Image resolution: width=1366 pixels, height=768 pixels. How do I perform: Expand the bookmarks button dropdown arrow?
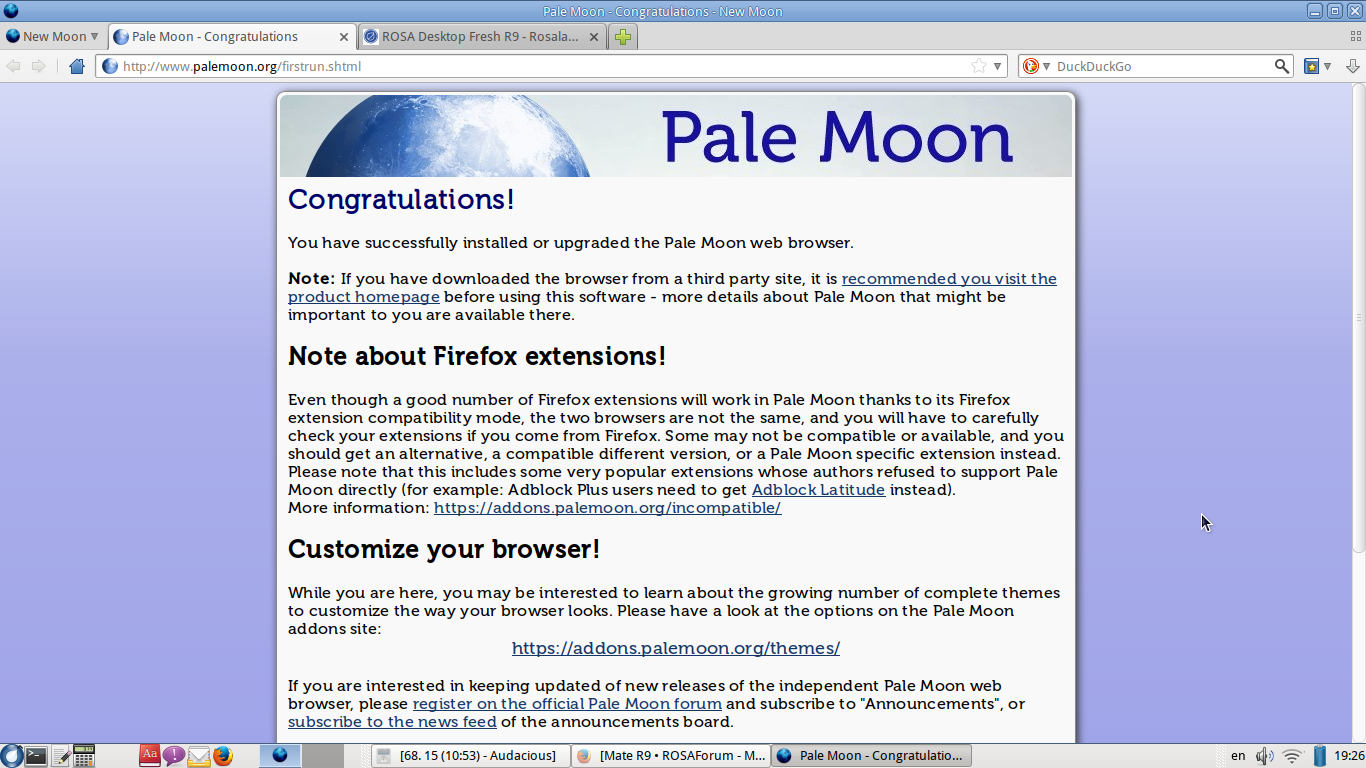click(1327, 66)
